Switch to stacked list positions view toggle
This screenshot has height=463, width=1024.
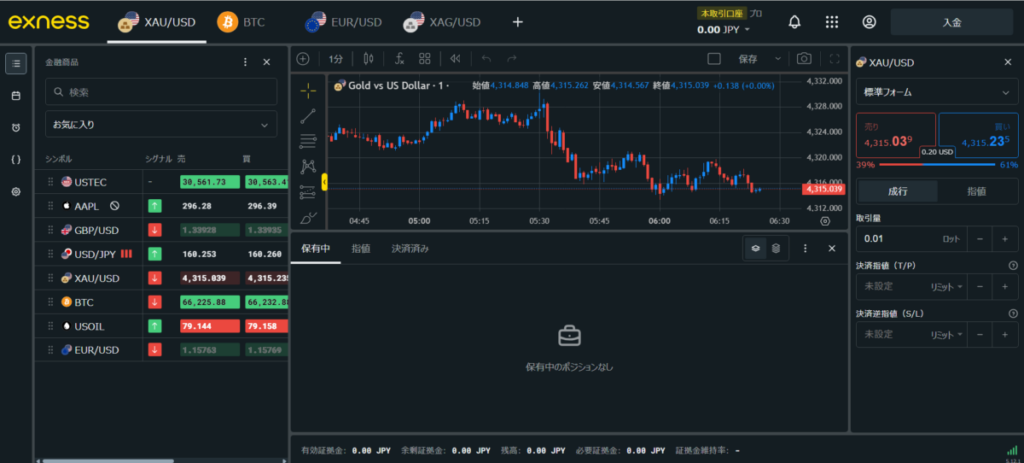pos(776,248)
